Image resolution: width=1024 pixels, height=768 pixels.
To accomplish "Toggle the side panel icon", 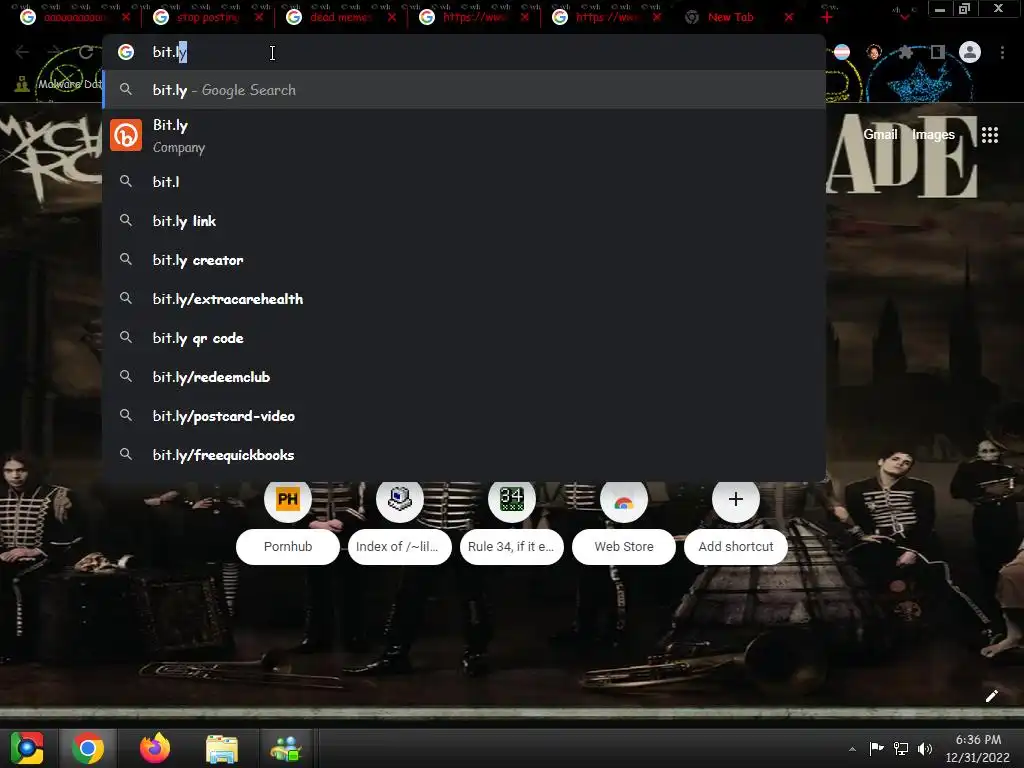I will (938, 52).
